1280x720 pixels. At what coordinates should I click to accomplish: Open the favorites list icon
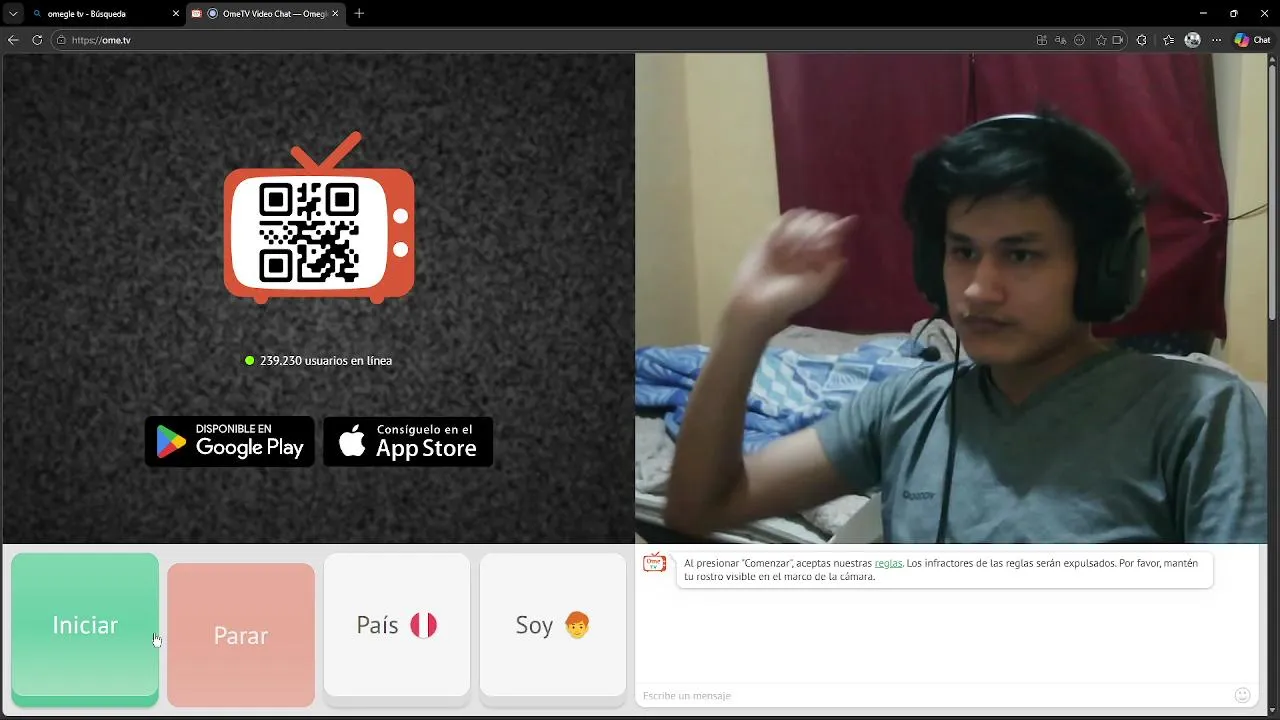1168,40
